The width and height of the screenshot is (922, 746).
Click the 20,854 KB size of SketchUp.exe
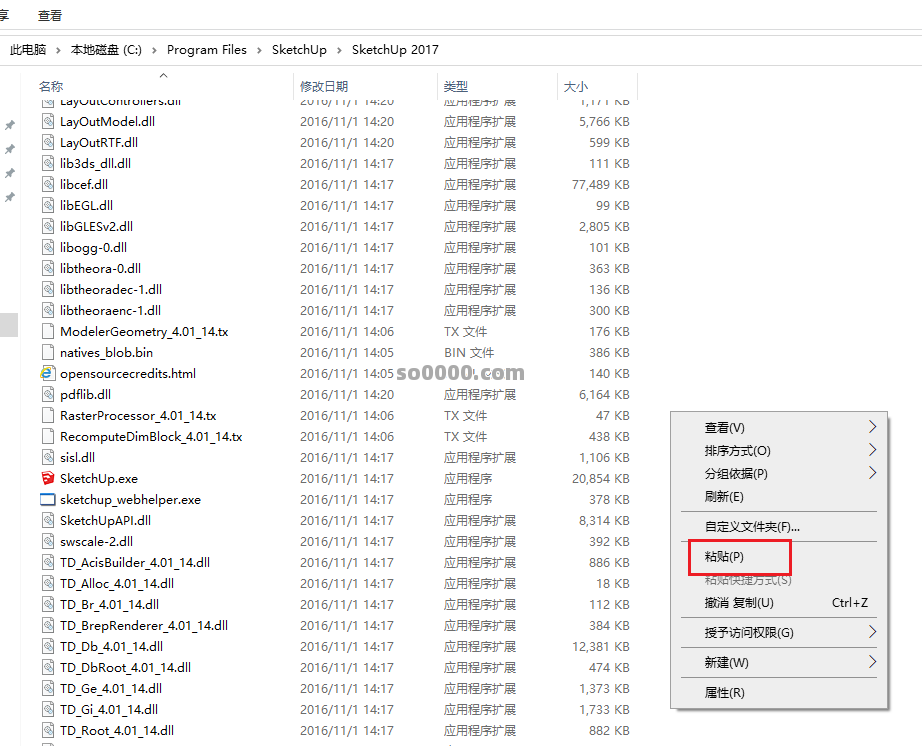(x=600, y=479)
